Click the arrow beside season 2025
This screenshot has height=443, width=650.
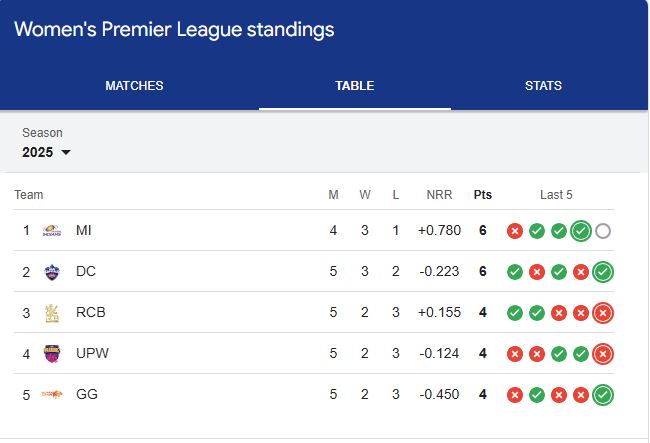tap(65, 152)
